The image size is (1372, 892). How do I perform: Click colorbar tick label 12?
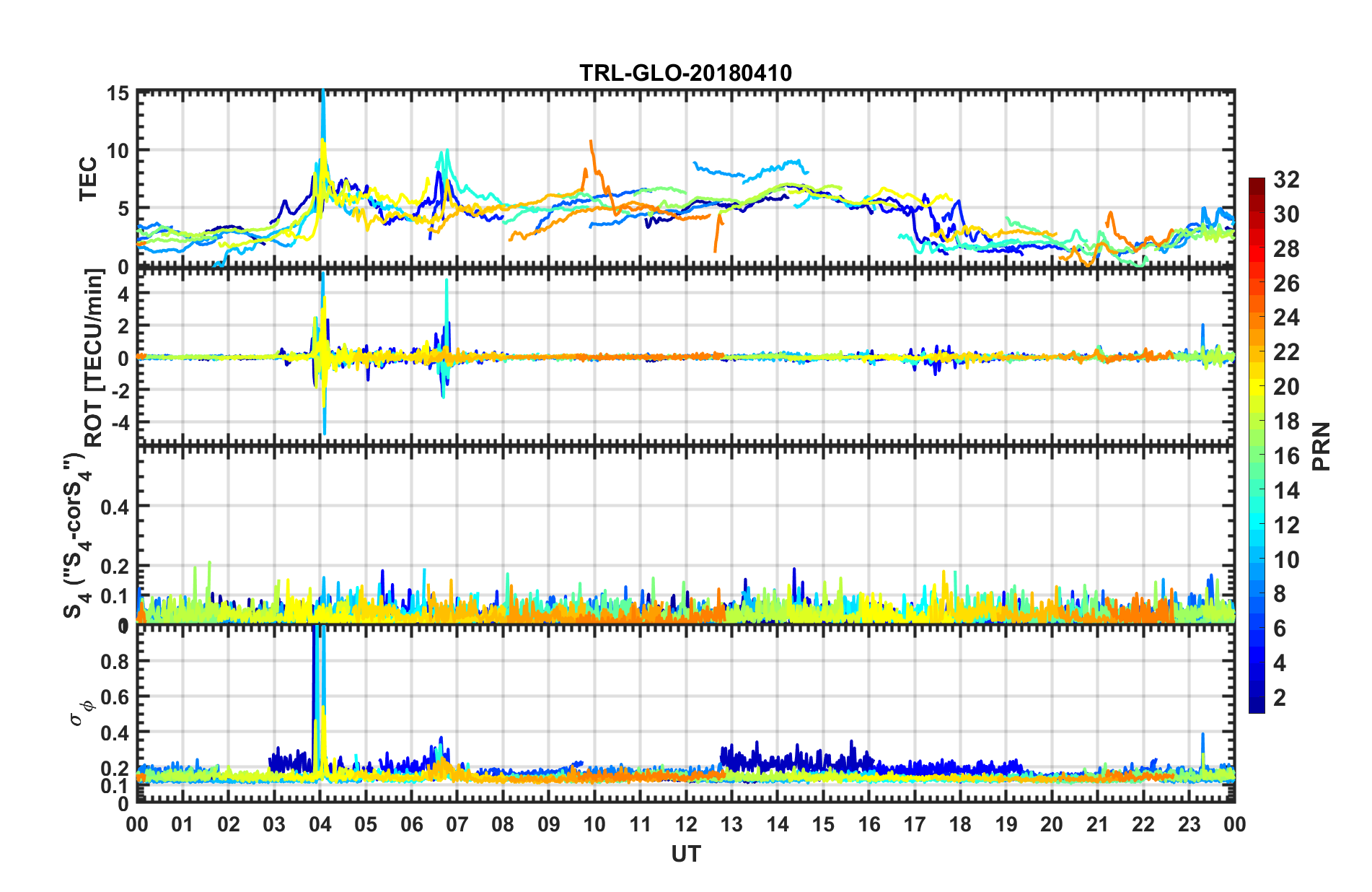(x=1285, y=525)
